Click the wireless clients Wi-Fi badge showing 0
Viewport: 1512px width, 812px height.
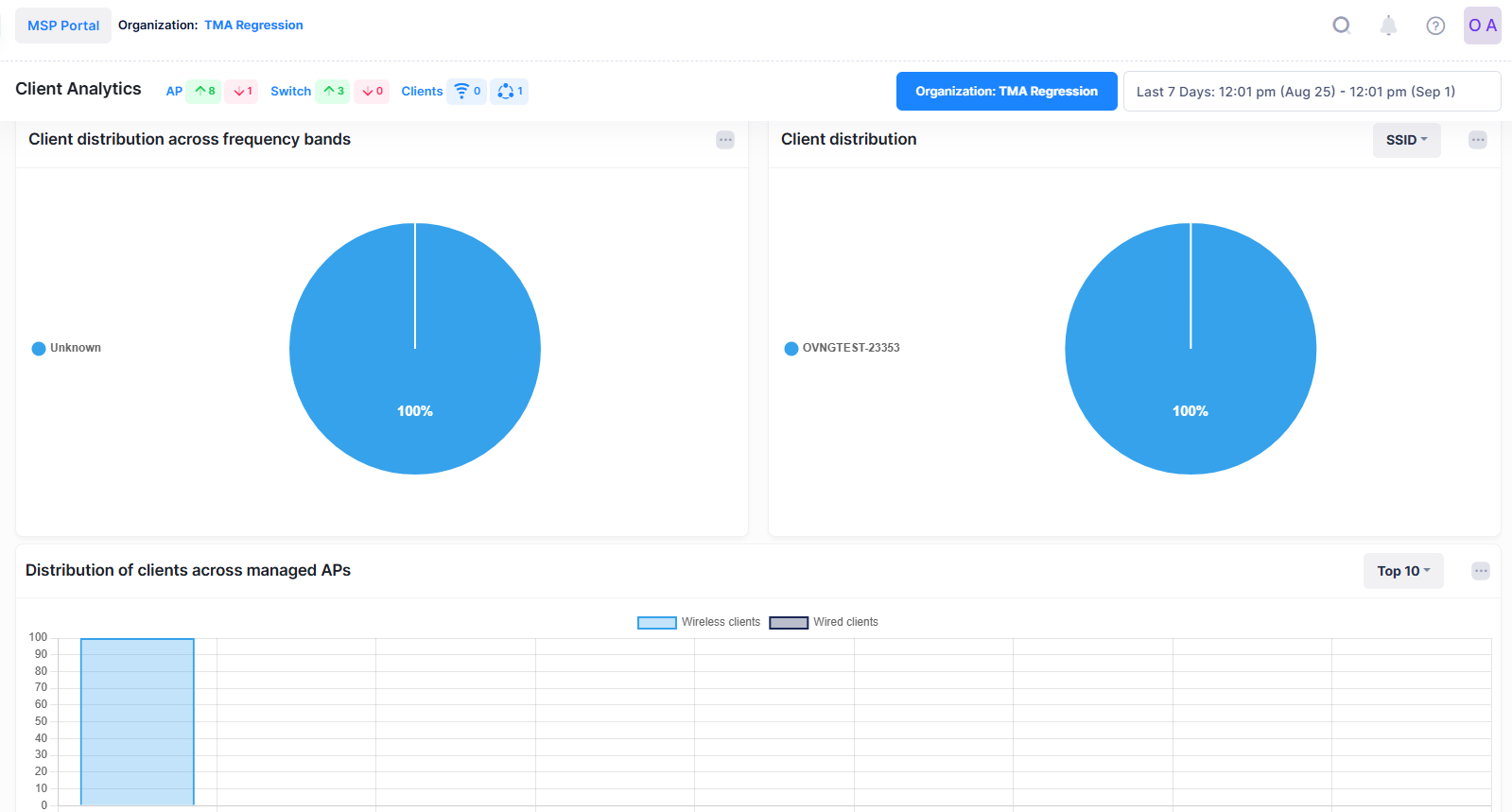[x=467, y=92]
